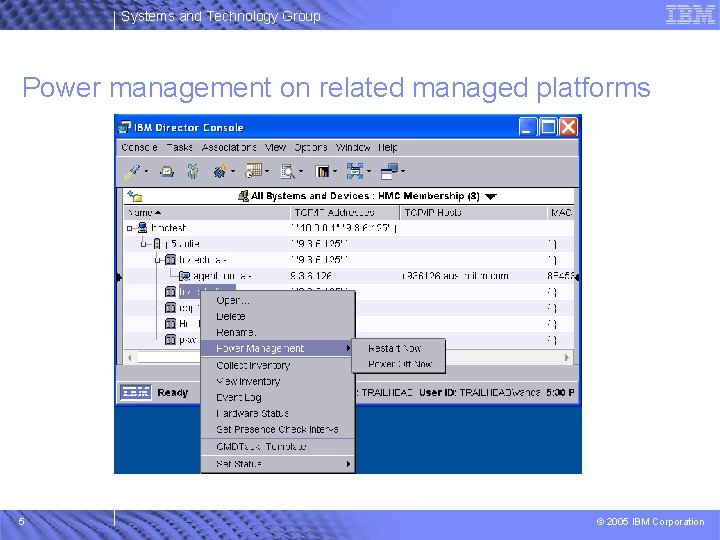Open dropdown arrow next to gear icon

[233, 172]
